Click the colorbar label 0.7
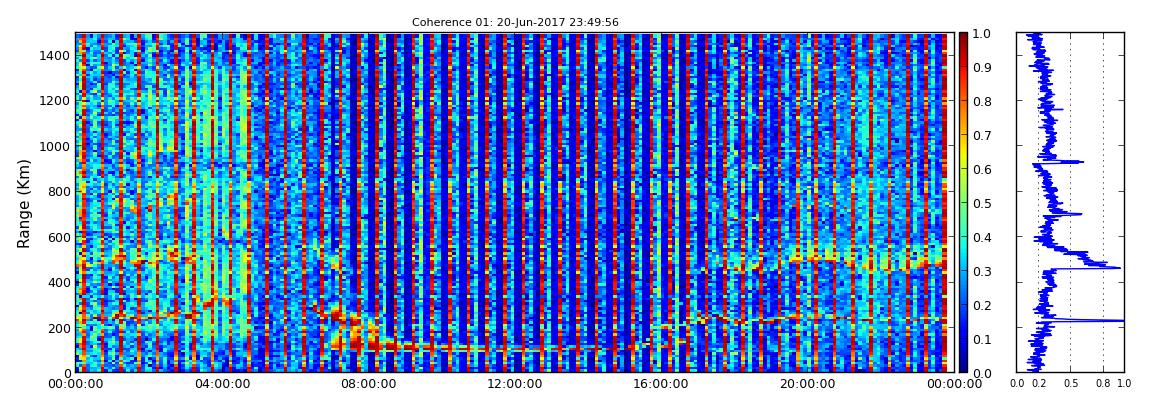This screenshot has height=407, width=1150. tap(984, 135)
